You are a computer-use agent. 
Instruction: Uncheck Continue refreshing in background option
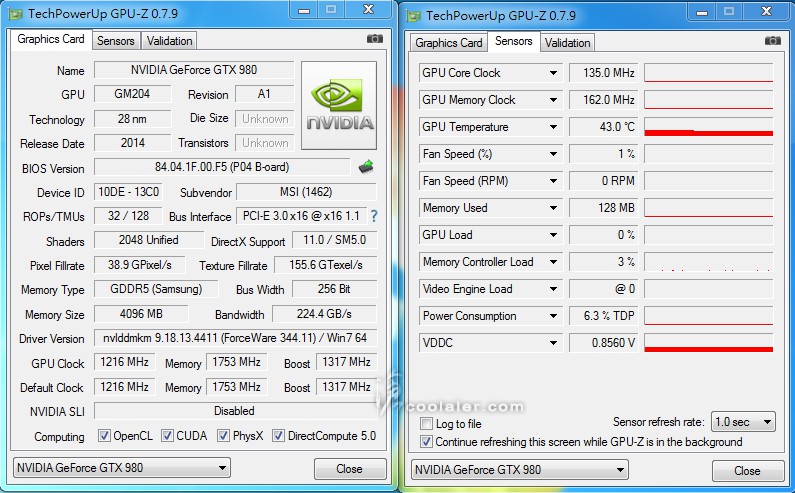pyautogui.click(x=426, y=442)
